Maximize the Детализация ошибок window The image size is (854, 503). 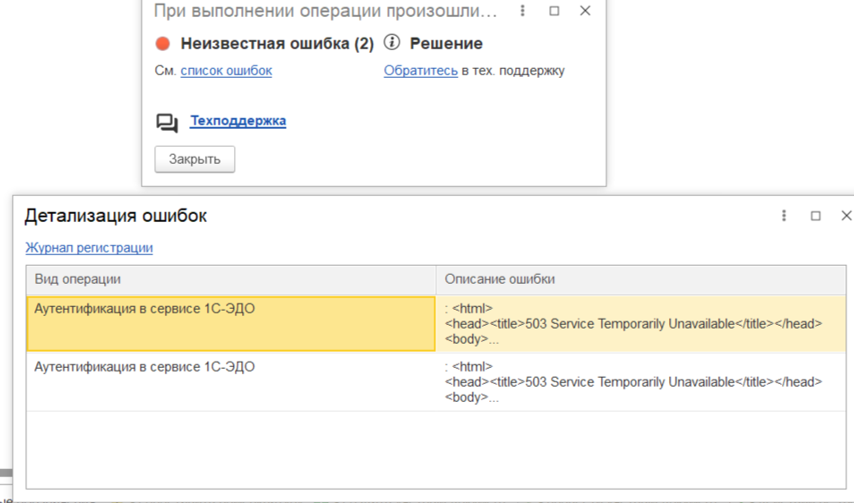[815, 216]
